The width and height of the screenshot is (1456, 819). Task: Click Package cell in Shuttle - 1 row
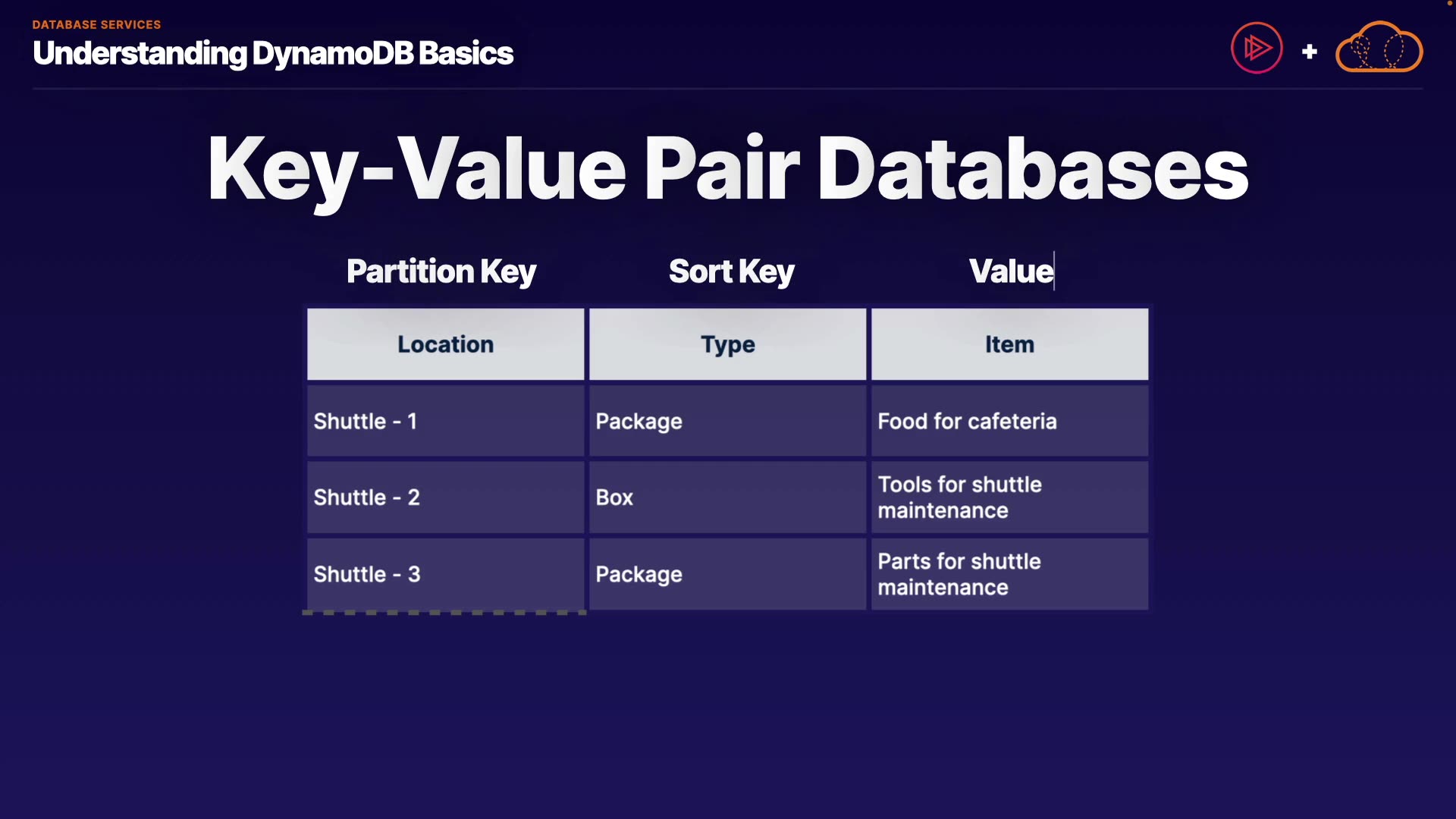(727, 422)
